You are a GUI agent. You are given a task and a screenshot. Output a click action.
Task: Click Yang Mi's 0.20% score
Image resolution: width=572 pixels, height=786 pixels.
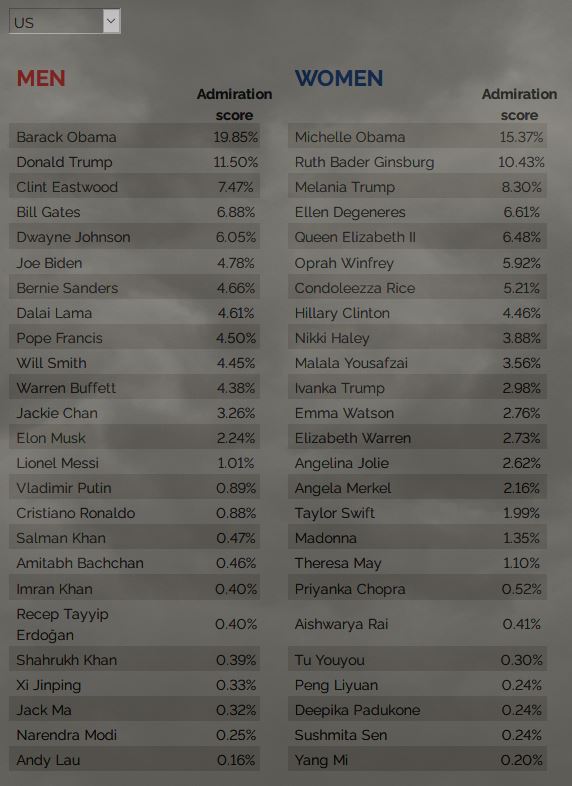point(521,760)
